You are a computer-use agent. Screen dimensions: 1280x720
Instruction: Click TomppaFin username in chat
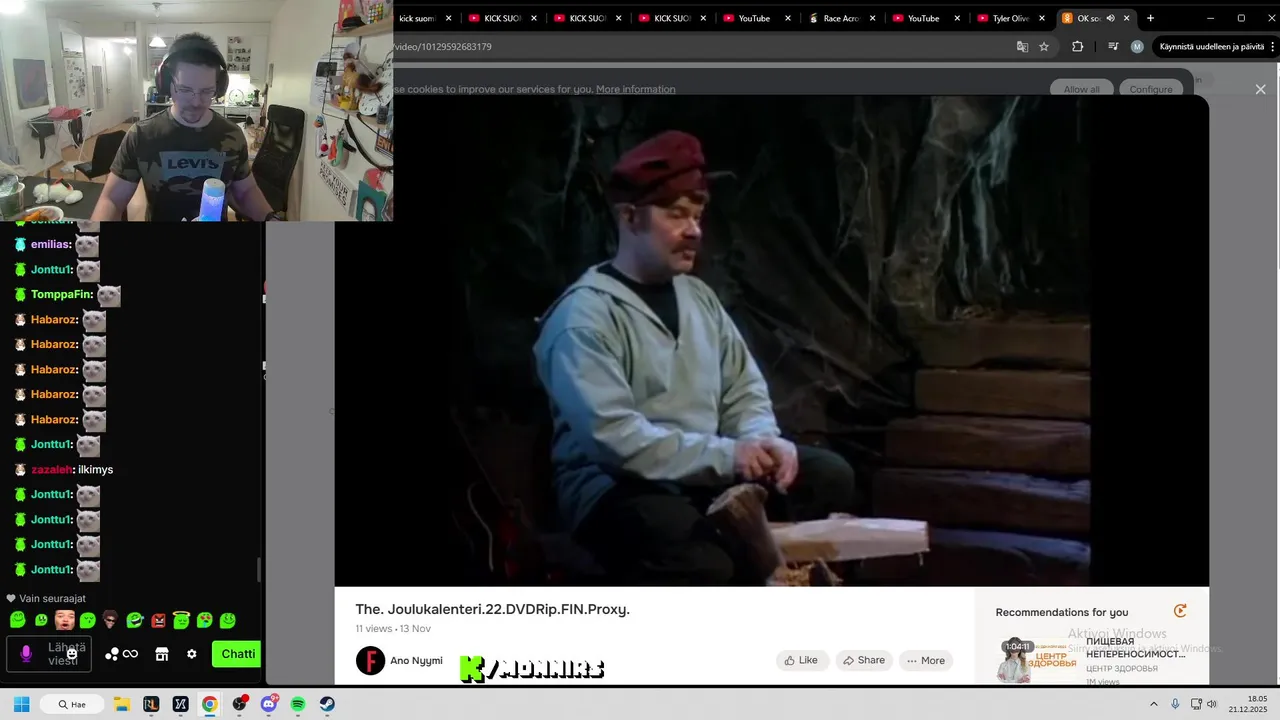[61, 295]
